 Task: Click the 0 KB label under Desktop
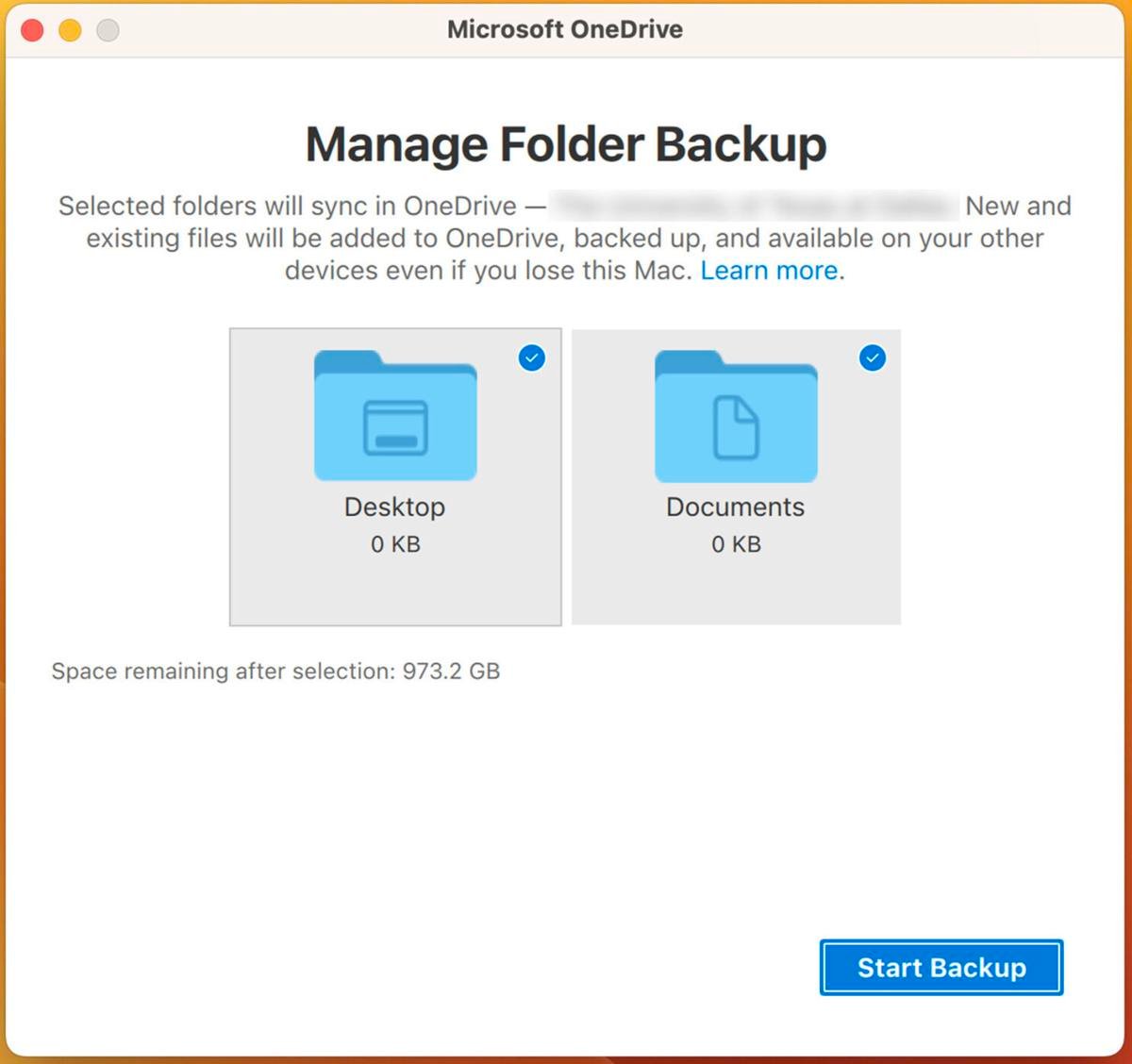[394, 543]
